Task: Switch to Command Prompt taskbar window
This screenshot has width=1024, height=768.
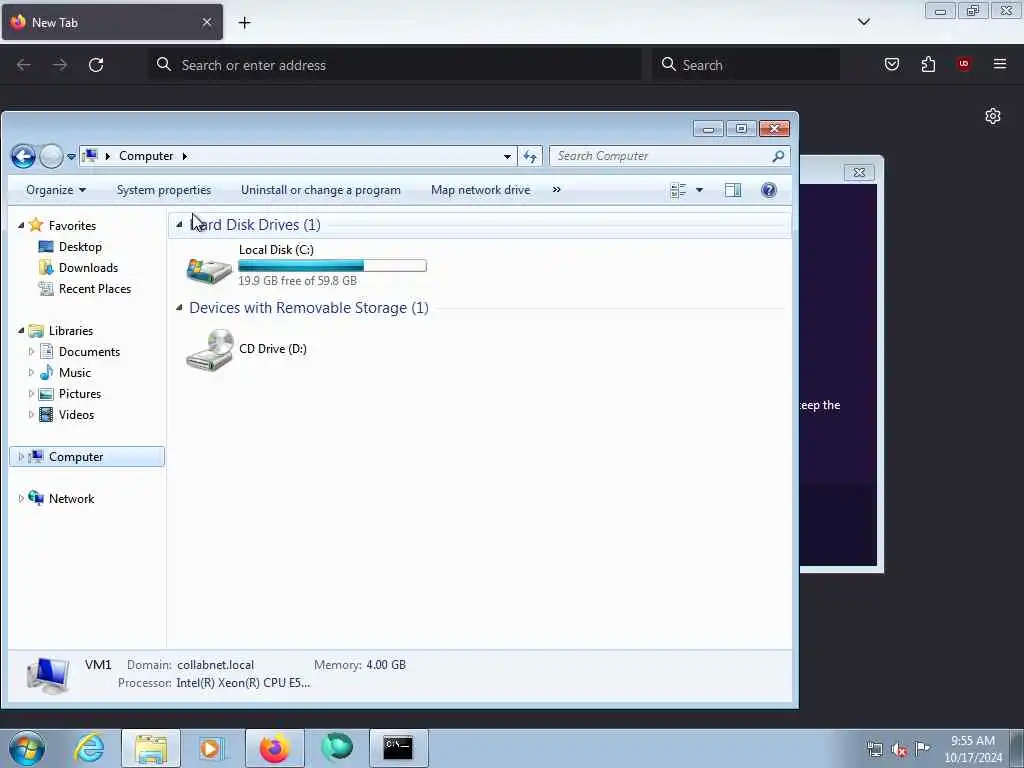Action: pyautogui.click(x=398, y=748)
